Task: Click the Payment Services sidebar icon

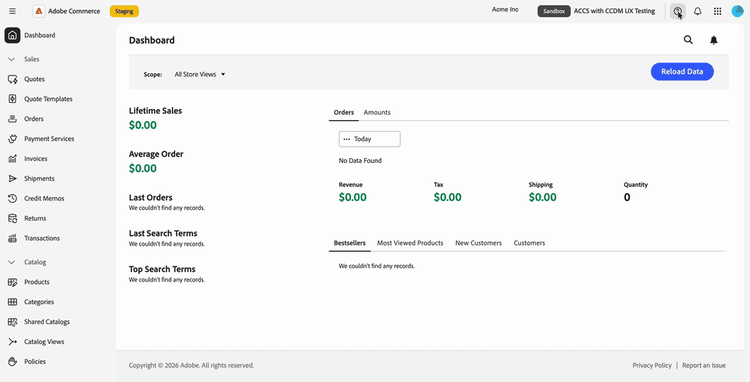Action: (12, 139)
